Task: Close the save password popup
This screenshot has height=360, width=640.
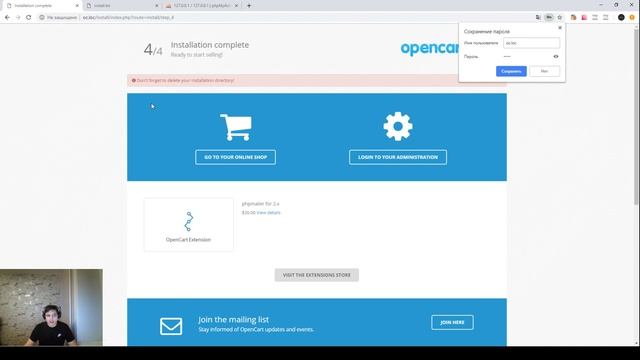Action: coord(560,28)
